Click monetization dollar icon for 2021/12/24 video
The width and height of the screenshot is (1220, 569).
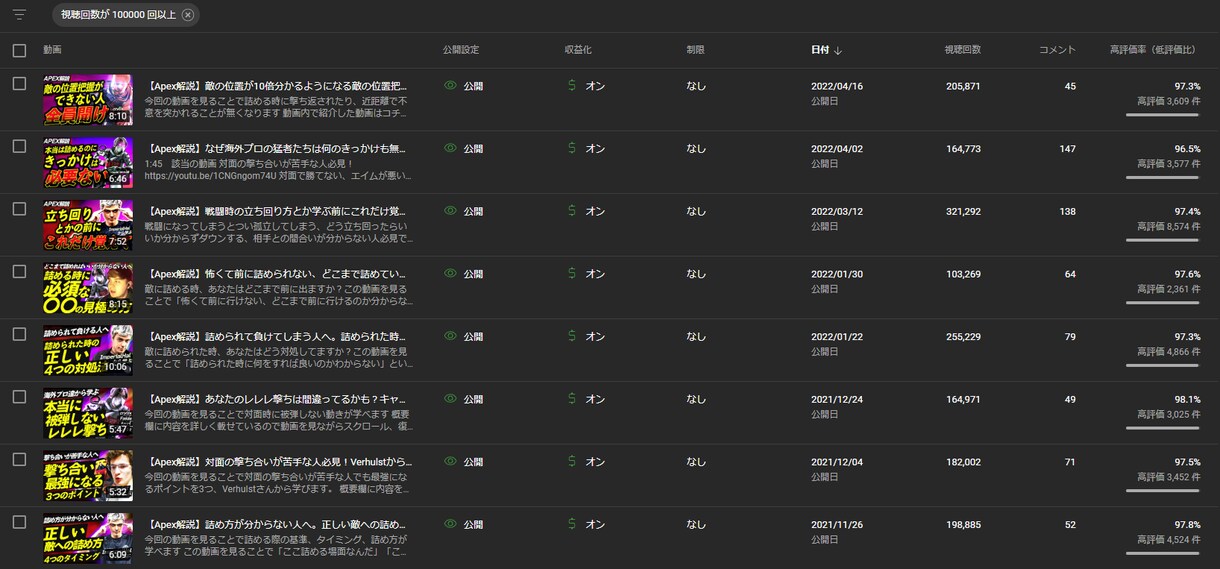tap(571, 399)
